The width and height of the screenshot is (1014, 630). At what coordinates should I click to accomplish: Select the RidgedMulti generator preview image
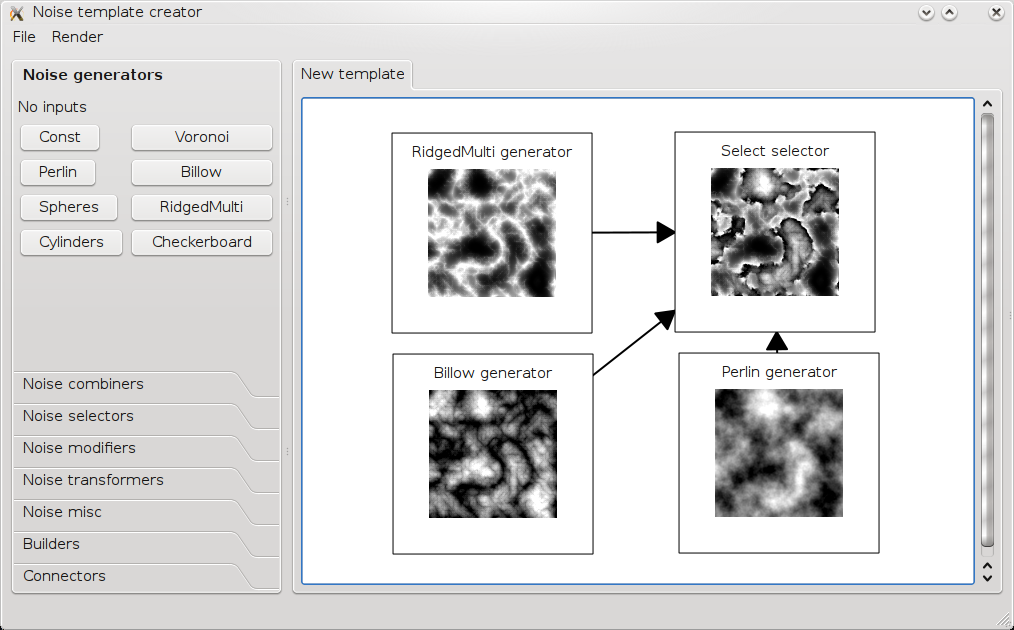coord(491,232)
